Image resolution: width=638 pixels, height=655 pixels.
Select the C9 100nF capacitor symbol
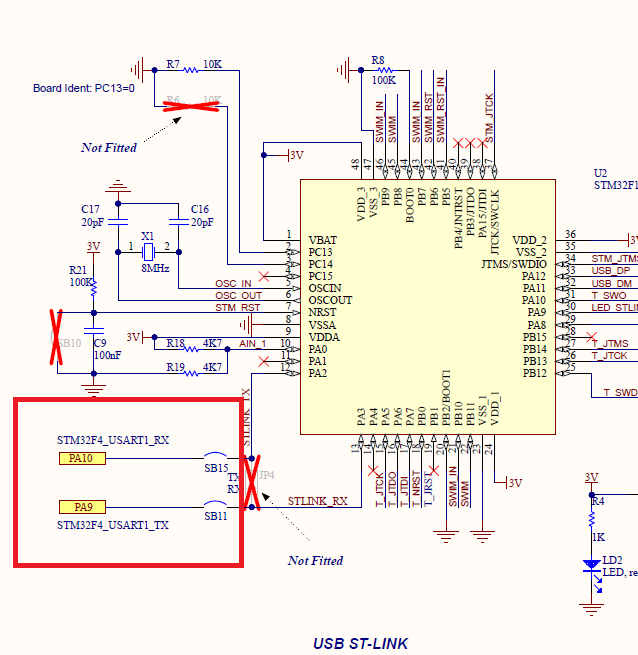coord(94,331)
